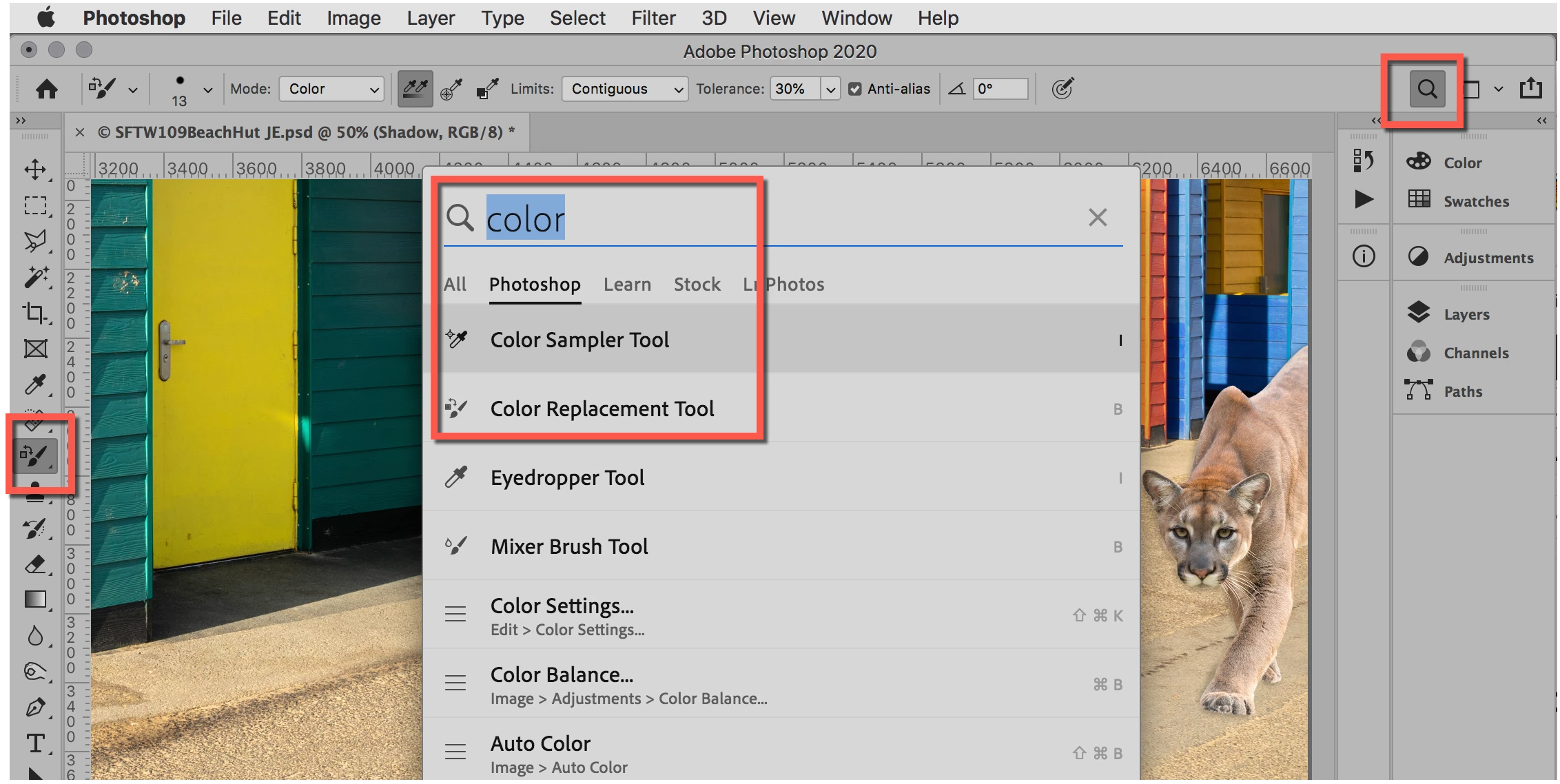Select the Move tool
Image resolution: width=1560 pixels, height=784 pixels.
click(x=35, y=169)
